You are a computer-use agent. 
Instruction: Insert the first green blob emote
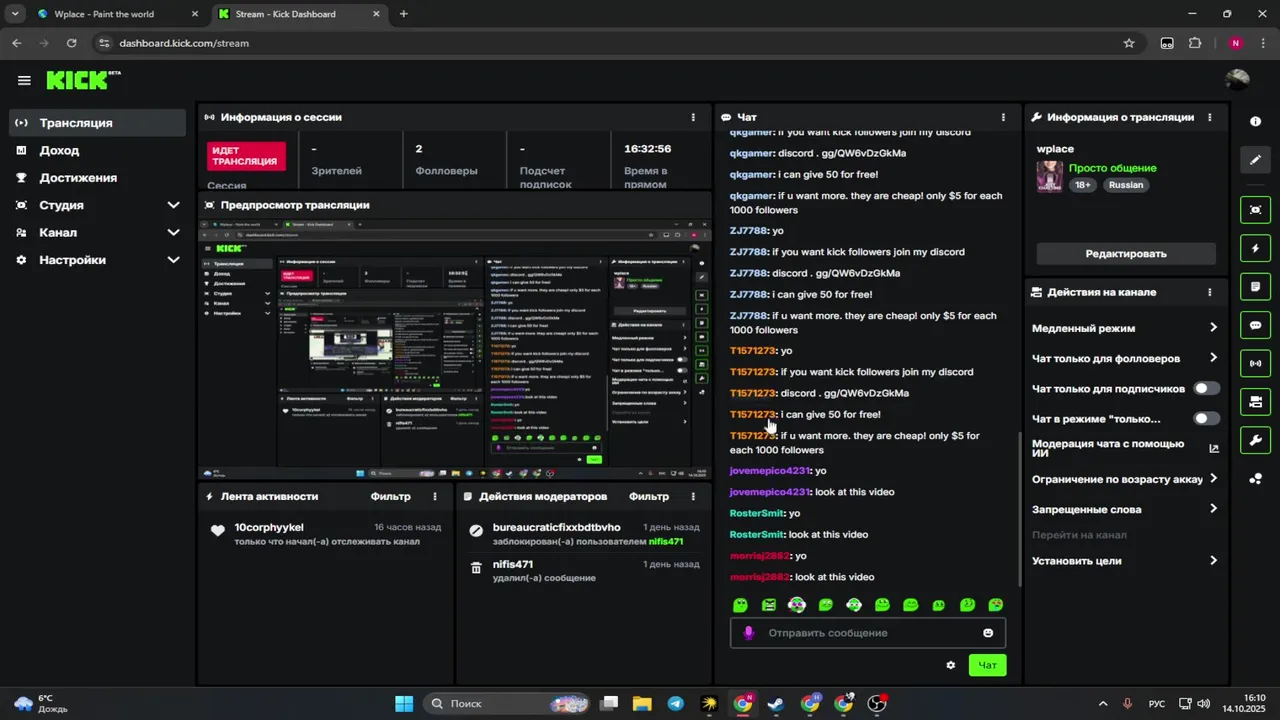pos(740,605)
